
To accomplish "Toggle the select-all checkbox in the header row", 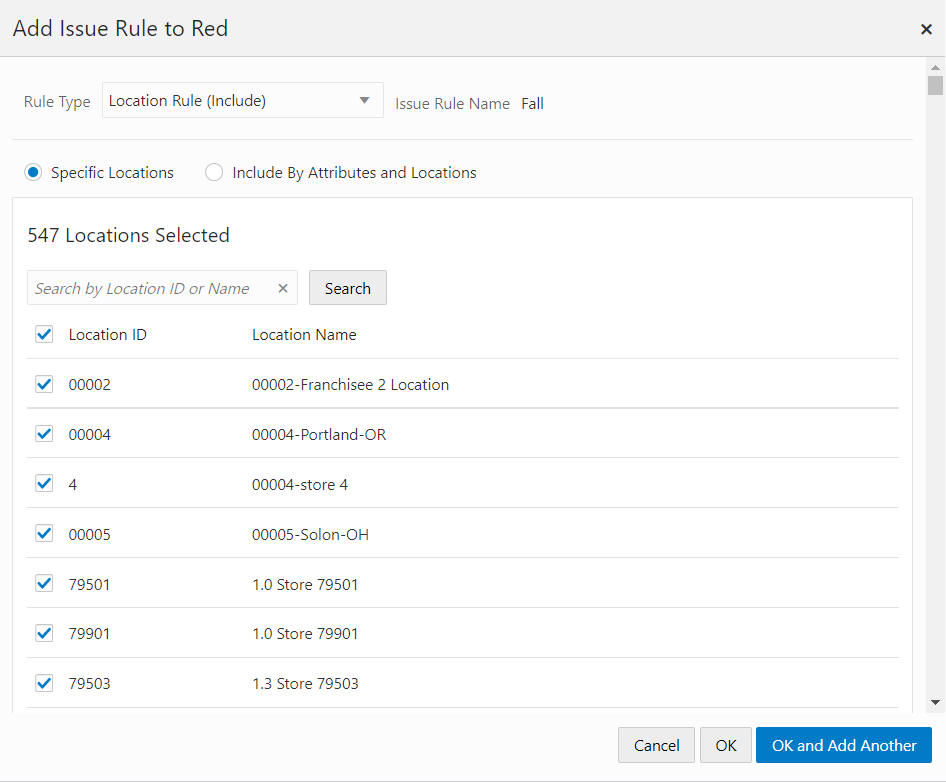I will 44,334.
